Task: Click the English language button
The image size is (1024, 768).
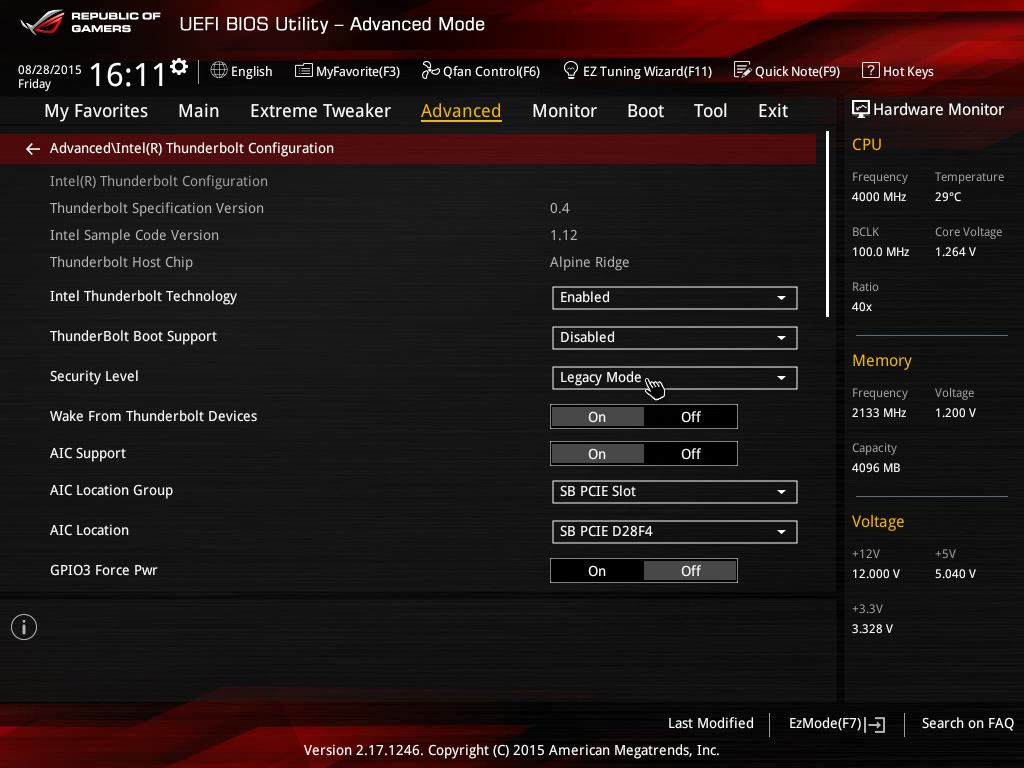Action: point(242,71)
